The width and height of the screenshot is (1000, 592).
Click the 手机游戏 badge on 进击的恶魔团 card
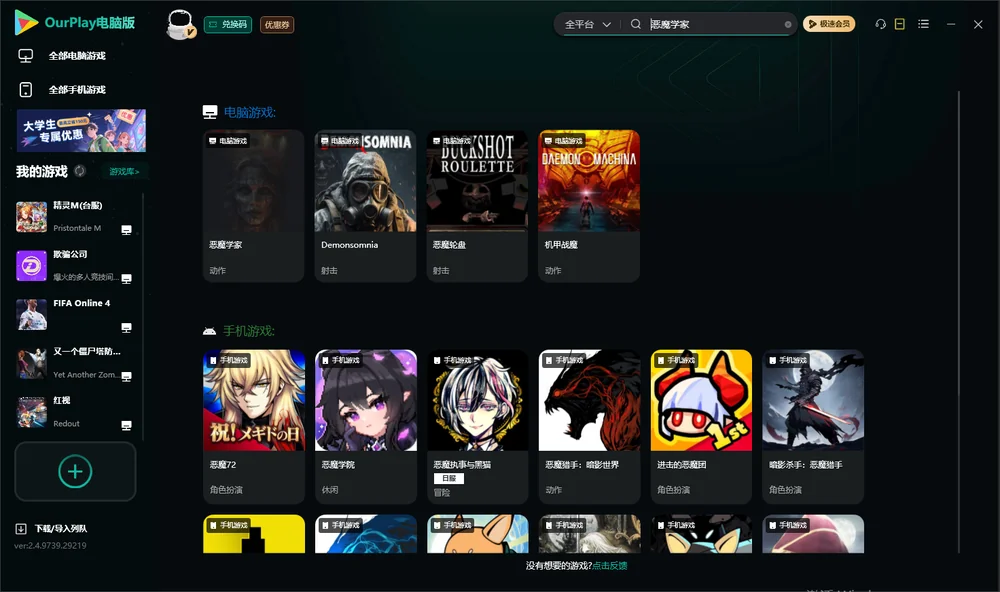[x=676, y=360]
